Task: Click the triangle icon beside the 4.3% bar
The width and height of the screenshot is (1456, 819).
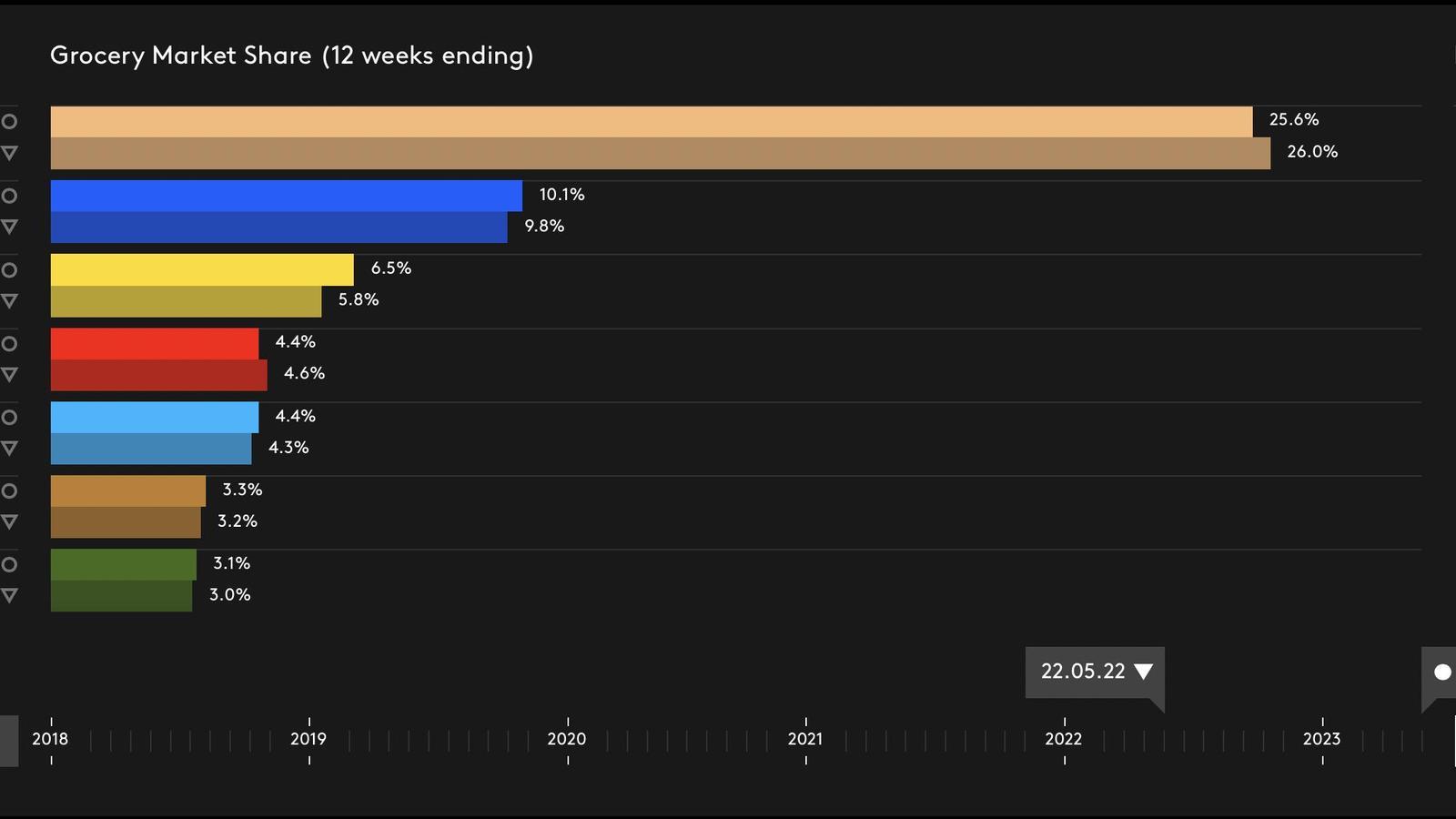Action: point(9,448)
